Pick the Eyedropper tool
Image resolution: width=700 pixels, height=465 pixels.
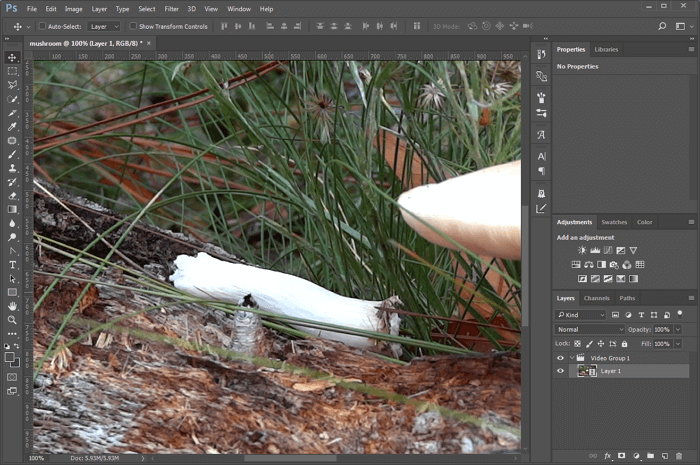(x=12, y=127)
